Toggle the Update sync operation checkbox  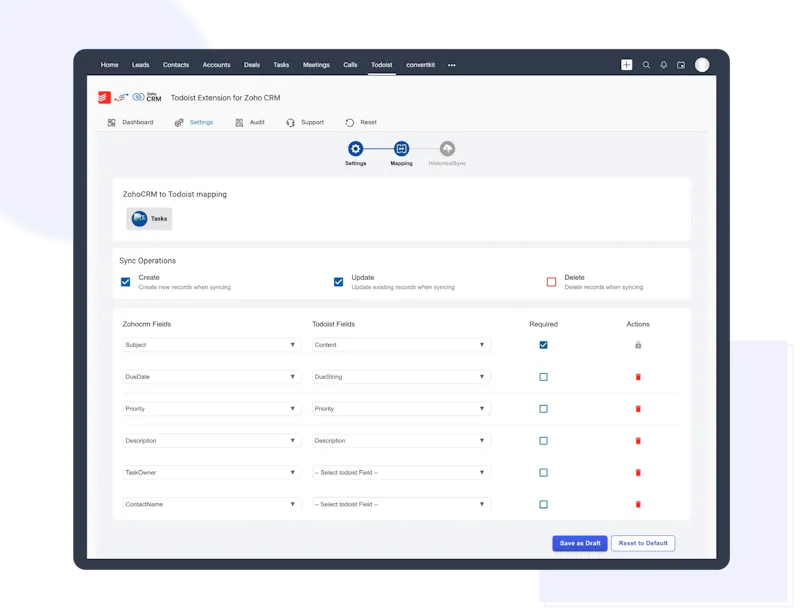pyautogui.click(x=338, y=282)
